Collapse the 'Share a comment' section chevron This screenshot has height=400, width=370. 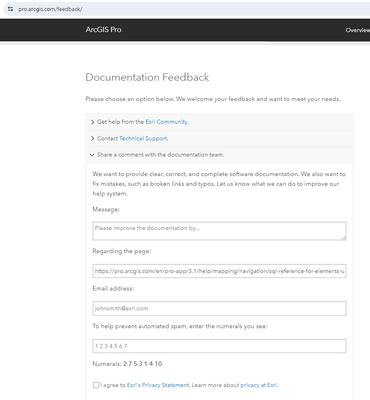(x=92, y=155)
